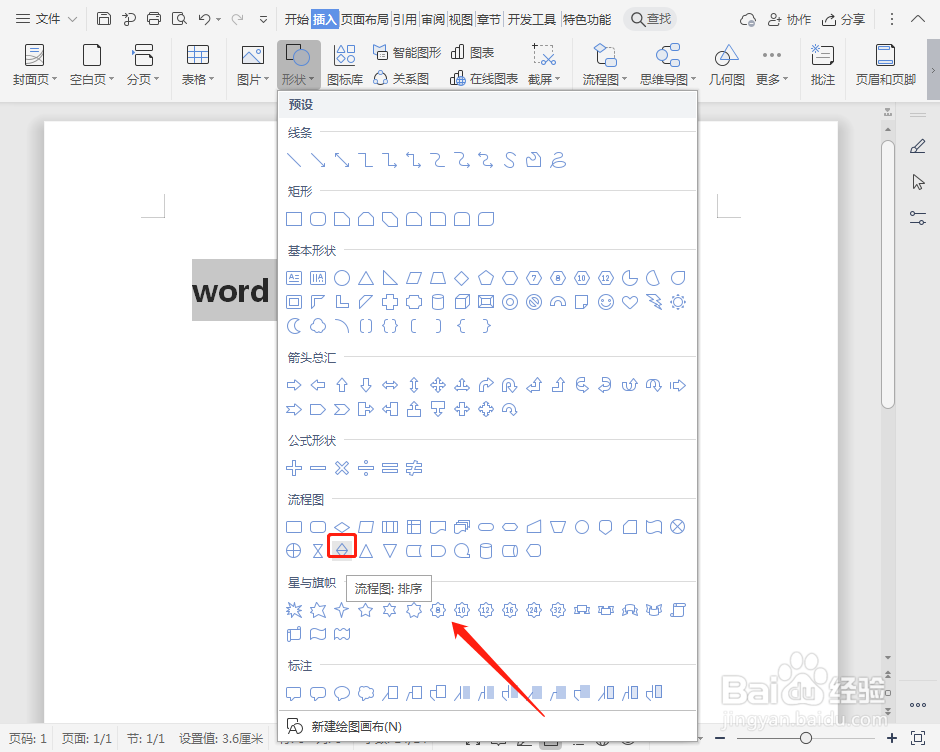Insert a table using the 表格 icon
The height and width of the screenshot is (752, 940).
tap(197, 62)
